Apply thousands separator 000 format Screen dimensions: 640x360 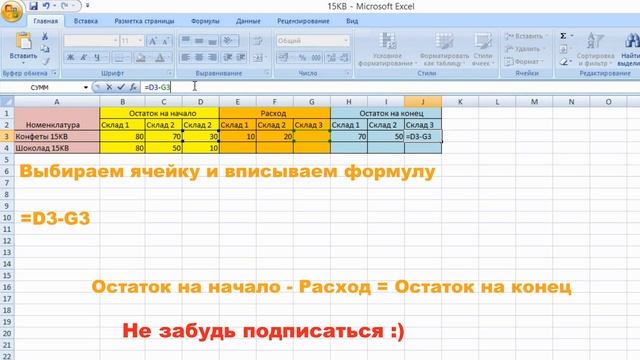click(x=316, y=58)
